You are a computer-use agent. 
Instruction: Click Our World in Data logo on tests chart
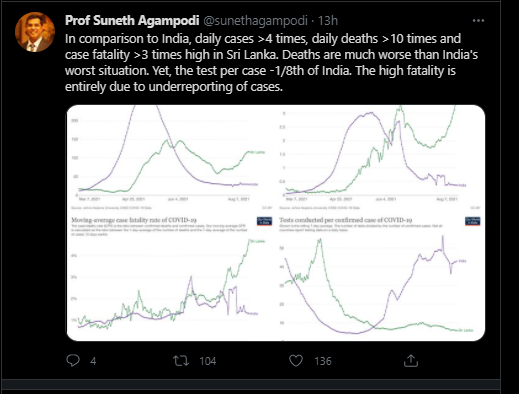click(473, 221)
